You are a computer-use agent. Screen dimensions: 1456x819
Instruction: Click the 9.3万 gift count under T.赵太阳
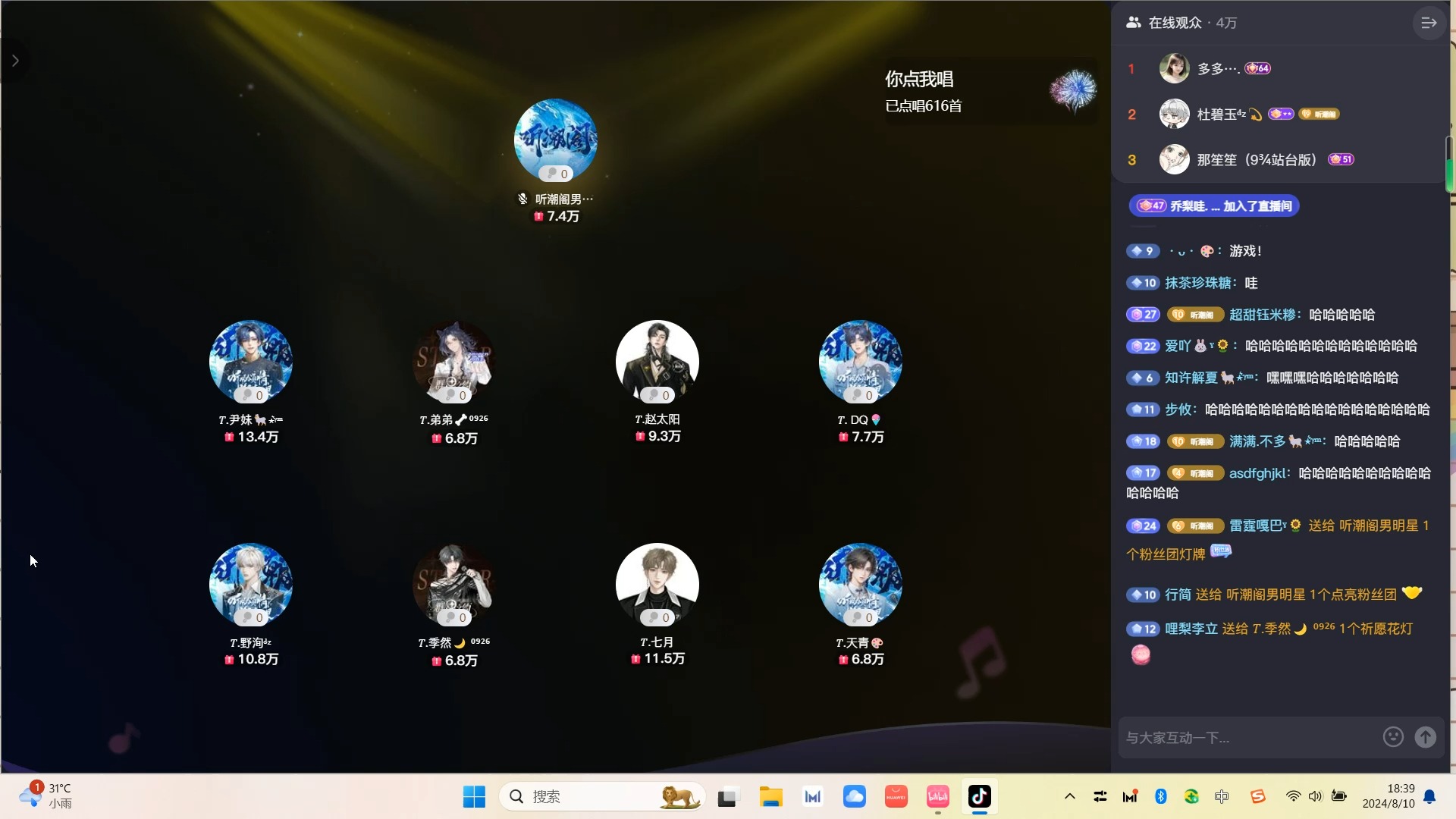pos(658,436)
